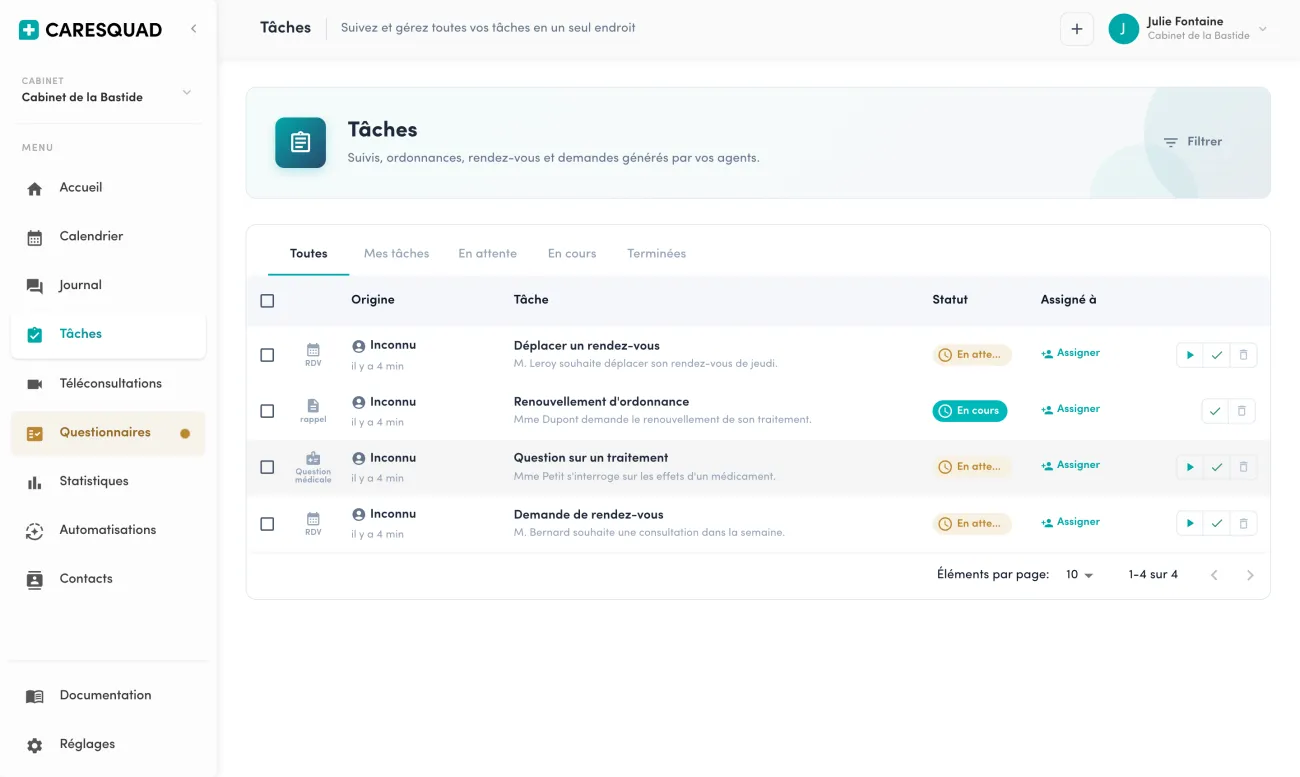Click the plus button in header
Image resolution: width=1300 pixels, height=777 pixels.
point(1076,29)
